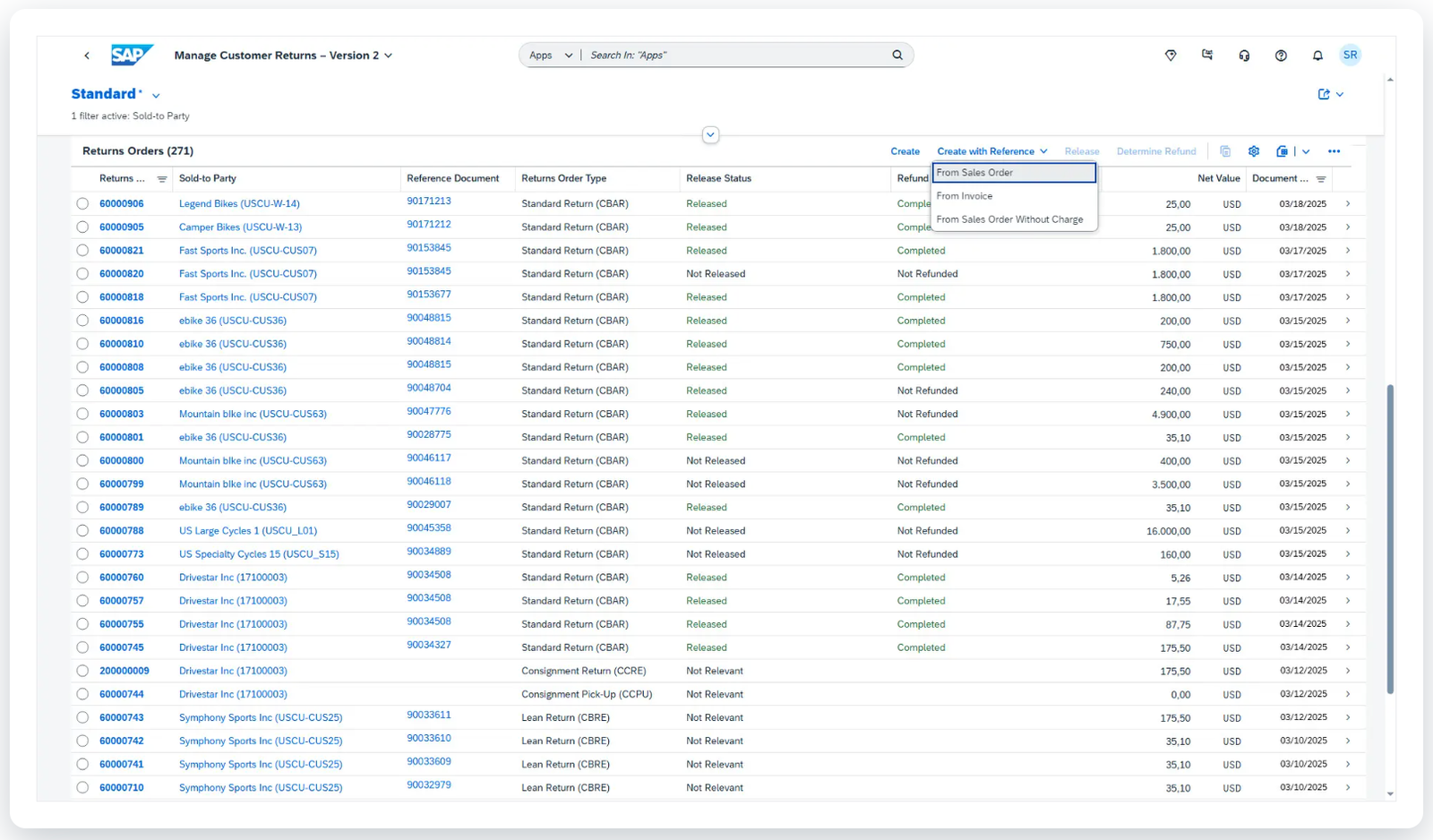Open the three-dot overflow menu

tap(1334, 151)
